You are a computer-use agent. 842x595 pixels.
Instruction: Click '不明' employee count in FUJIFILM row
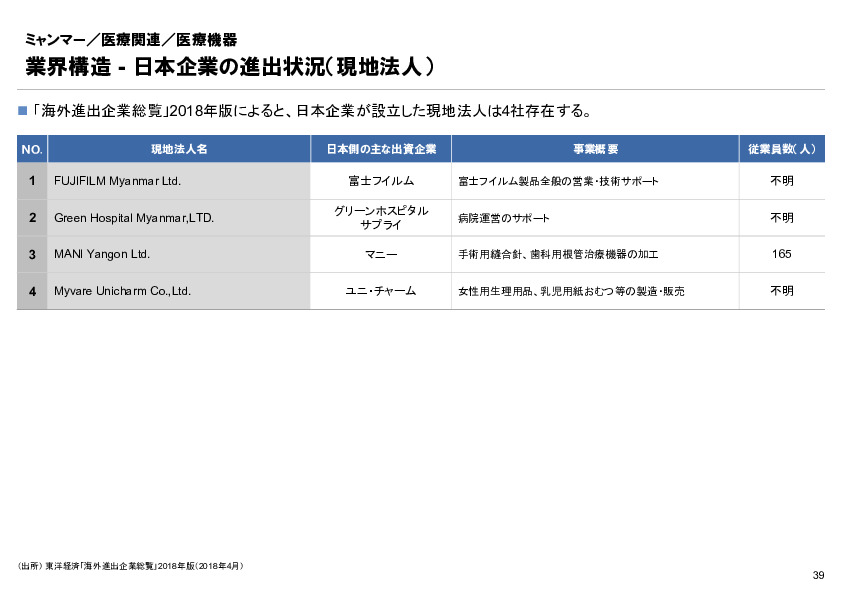coord(782,181)
